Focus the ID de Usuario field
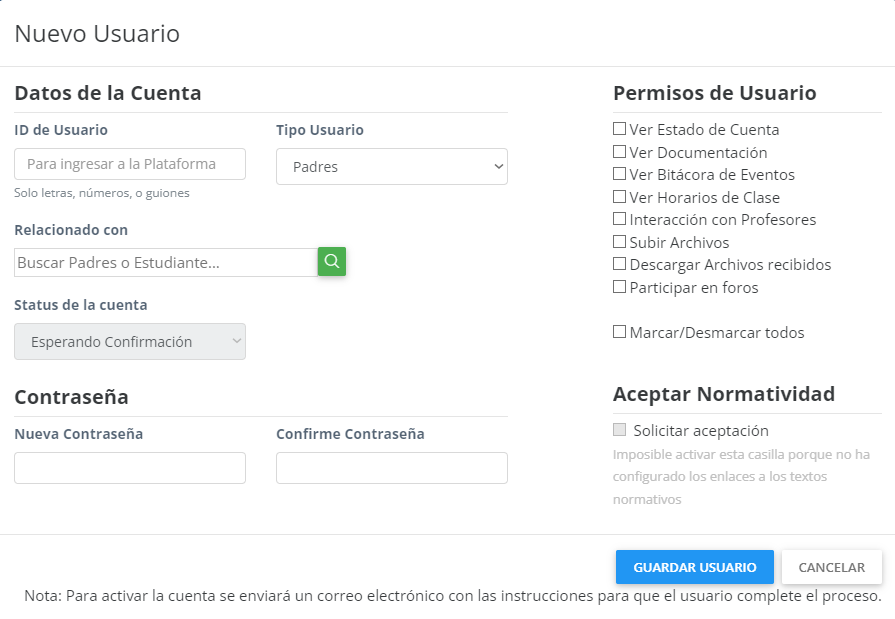This screenshot has height=619, width=895. coord(130,164)
